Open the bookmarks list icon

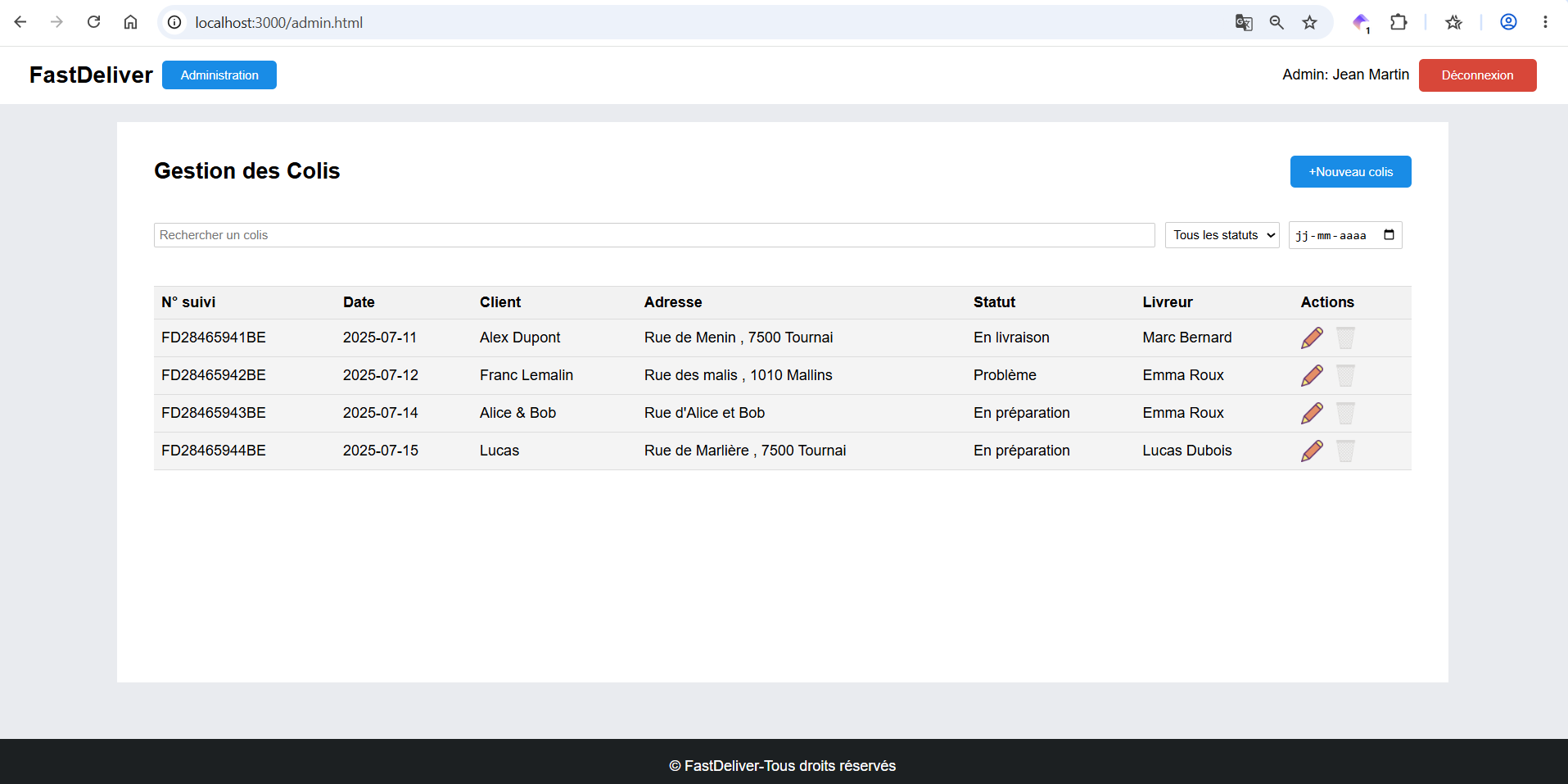pos(1453,22)
